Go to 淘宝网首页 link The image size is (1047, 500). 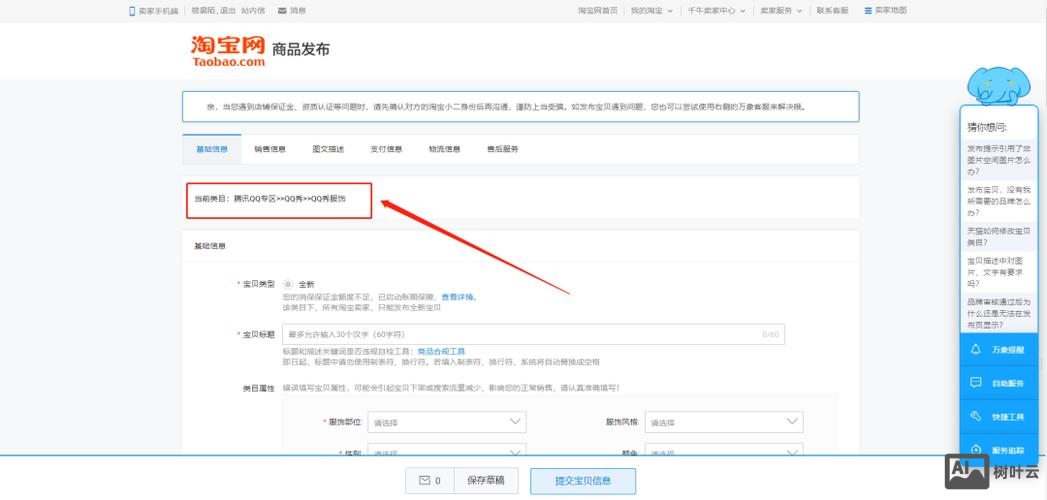pos(598,11)
